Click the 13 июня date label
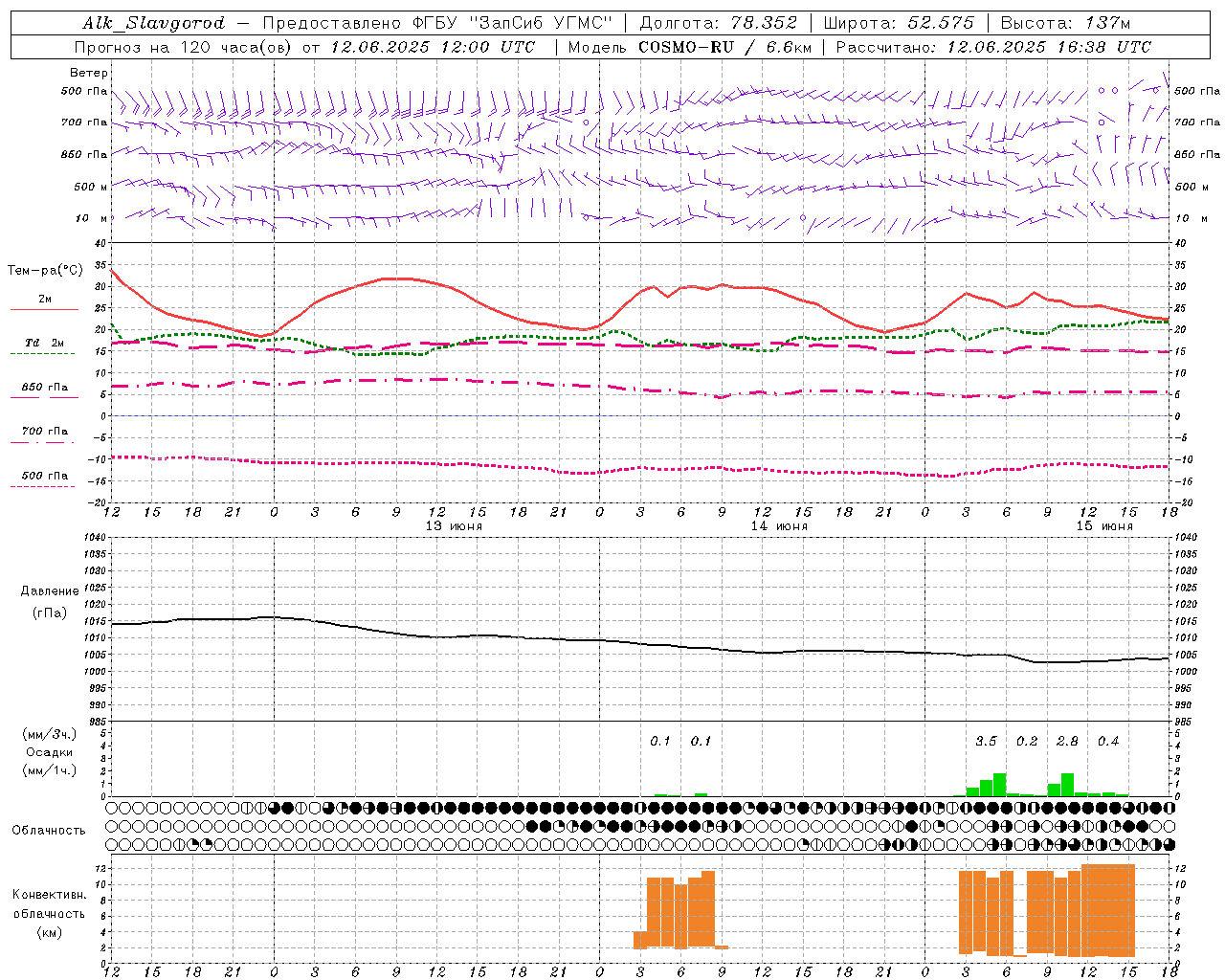 tap(454, 526)
